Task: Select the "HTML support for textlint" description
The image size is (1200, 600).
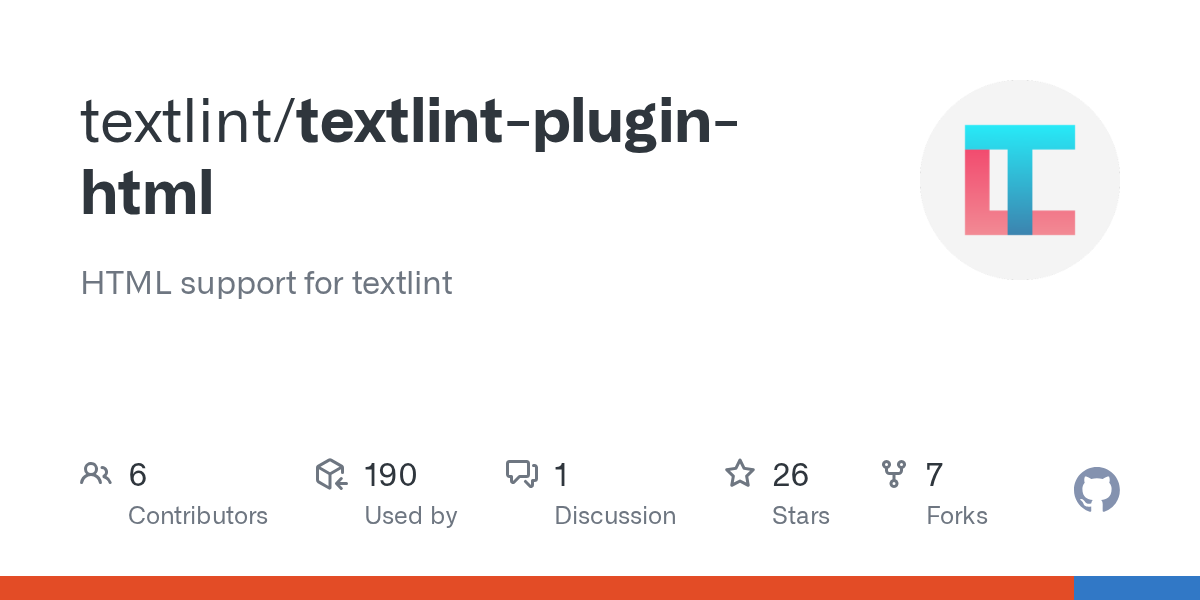Action: pyautogui.click(x=266, y=283)
